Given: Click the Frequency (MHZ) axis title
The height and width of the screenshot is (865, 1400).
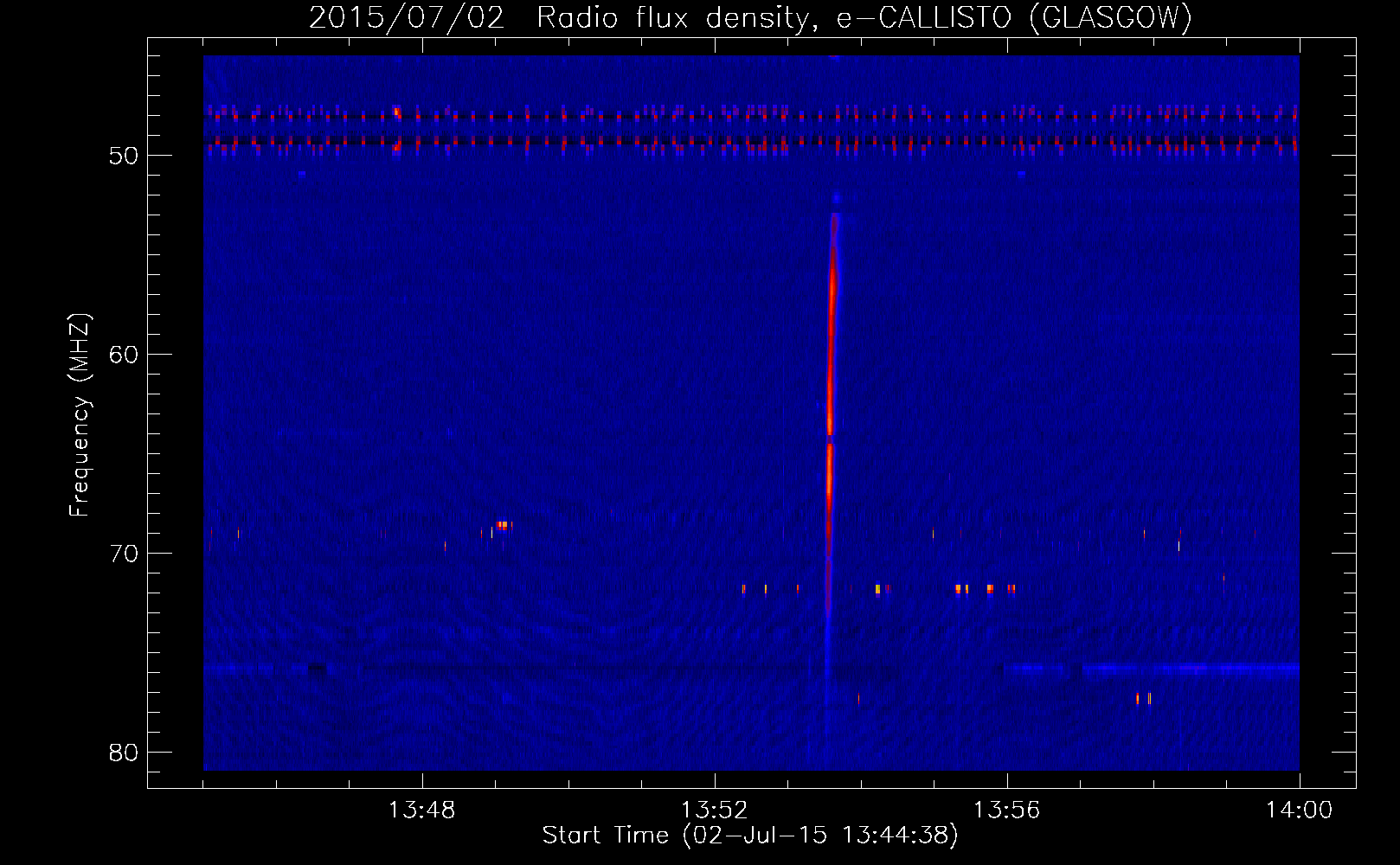Looking at the screenshot, I should tap(80, 415).
